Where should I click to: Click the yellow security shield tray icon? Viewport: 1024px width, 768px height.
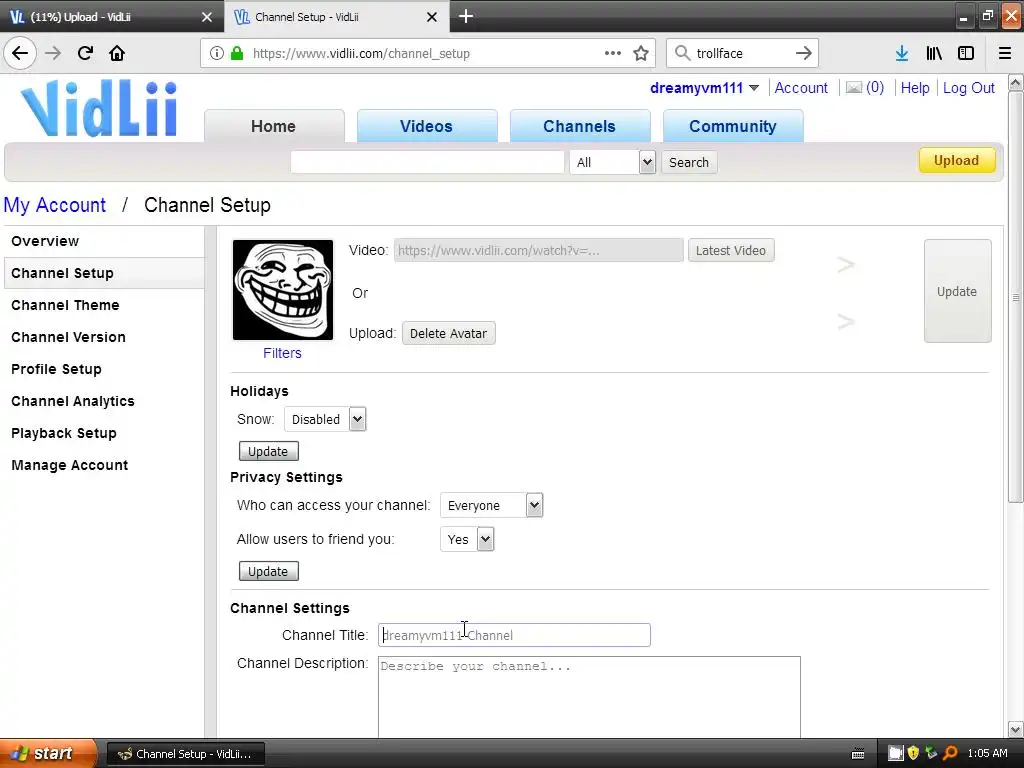pyautogui.click(x=914, y=753)
